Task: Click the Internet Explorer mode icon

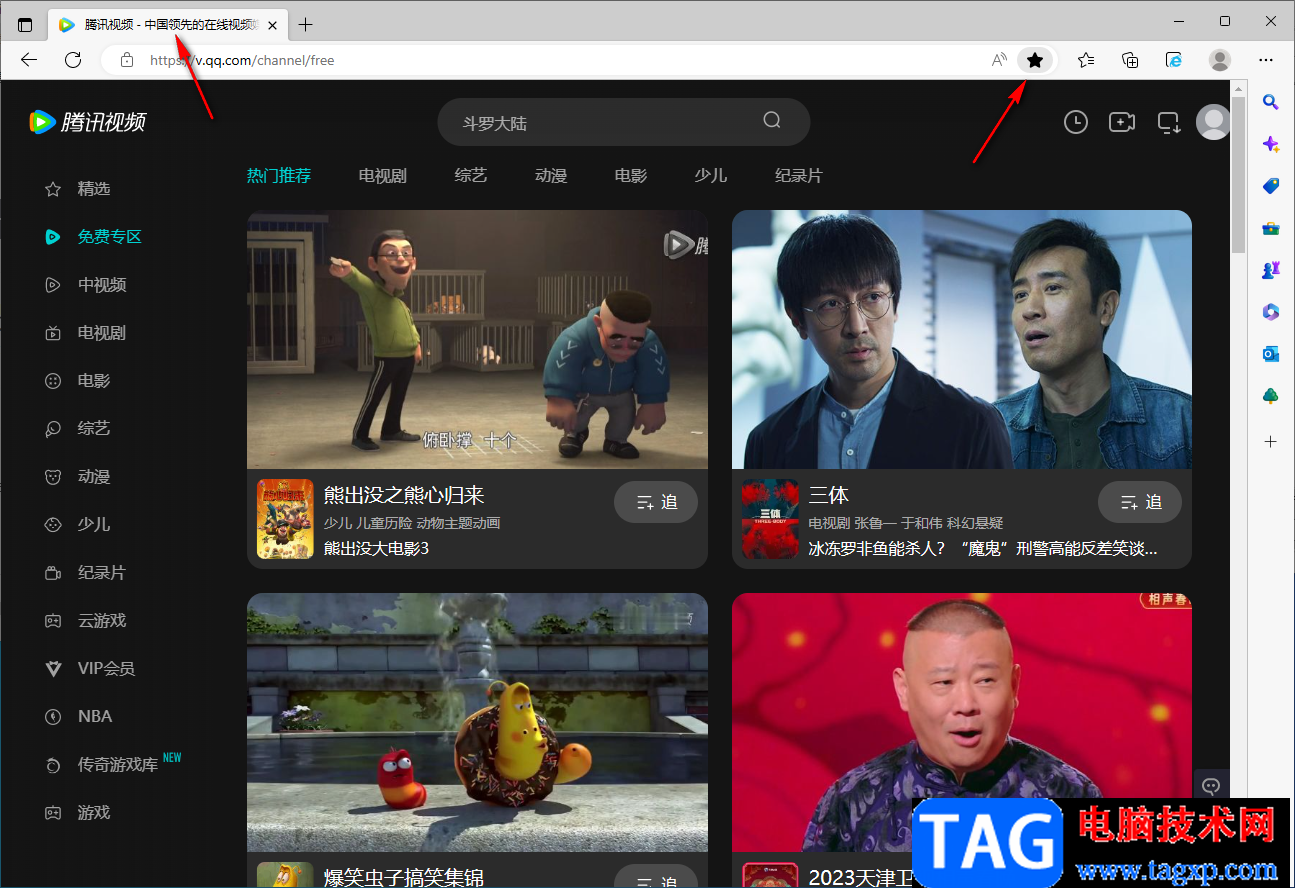Action: 1175,60
